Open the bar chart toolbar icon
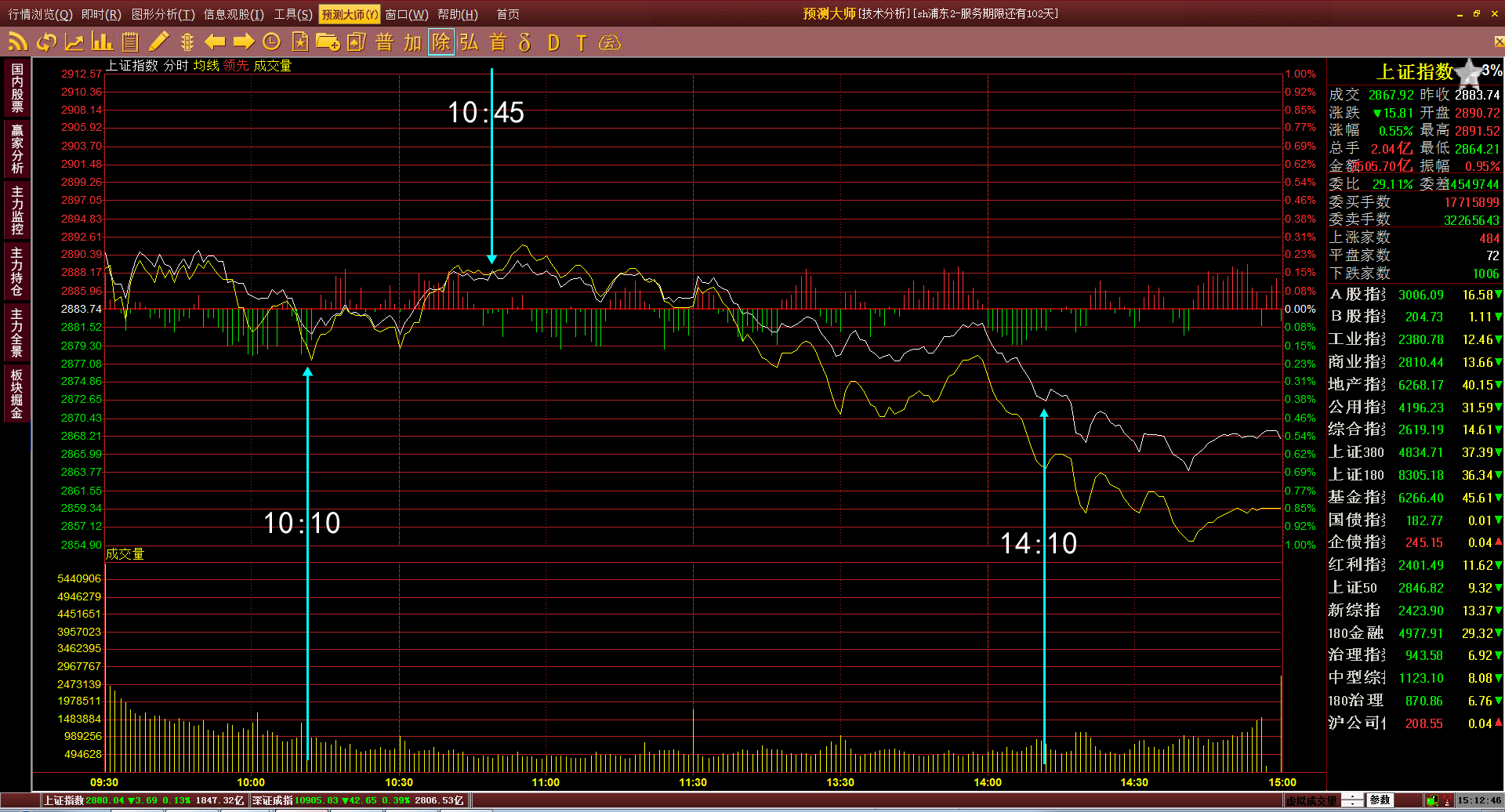This screenshot has width=1505, height=812. click(102, 42)
